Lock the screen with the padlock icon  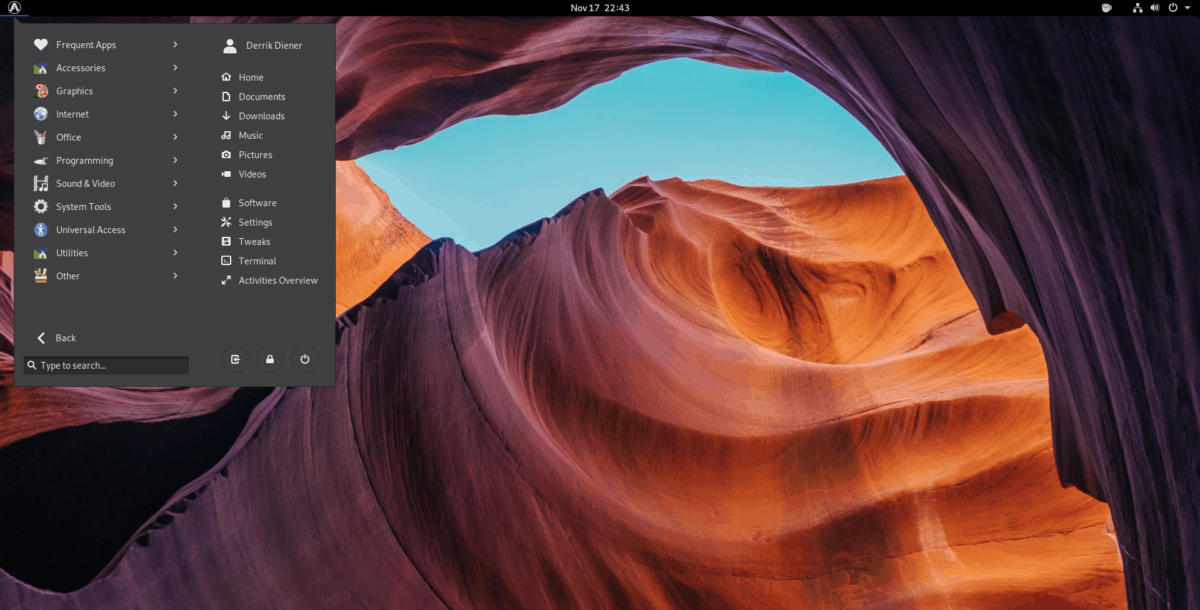[x=270, y=359]
